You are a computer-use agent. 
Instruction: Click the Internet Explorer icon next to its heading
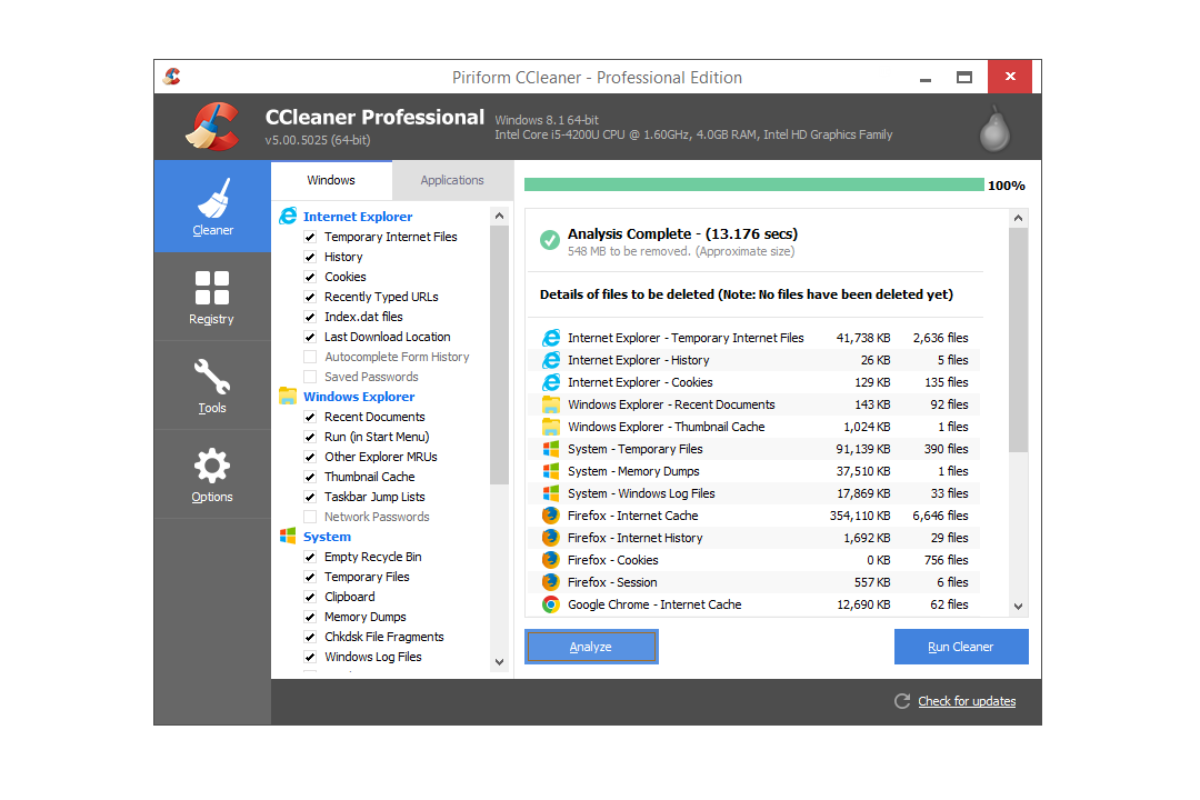click(289, 216)
